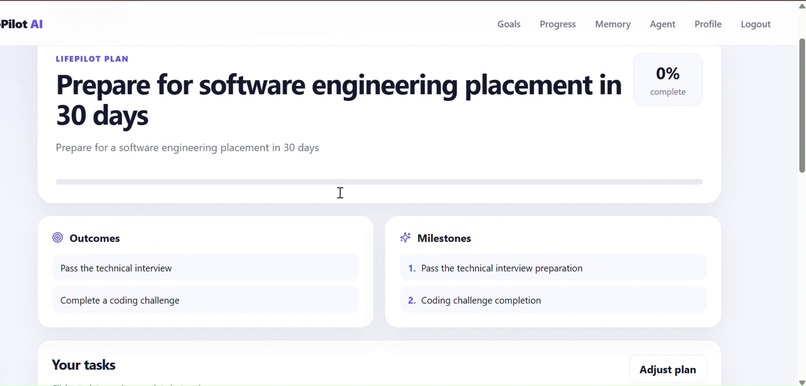Select milestone 'Pass the technical interview preparation'
Image resolution: width=806 pixels, height=386 pixels.
[x=553, y=268]
